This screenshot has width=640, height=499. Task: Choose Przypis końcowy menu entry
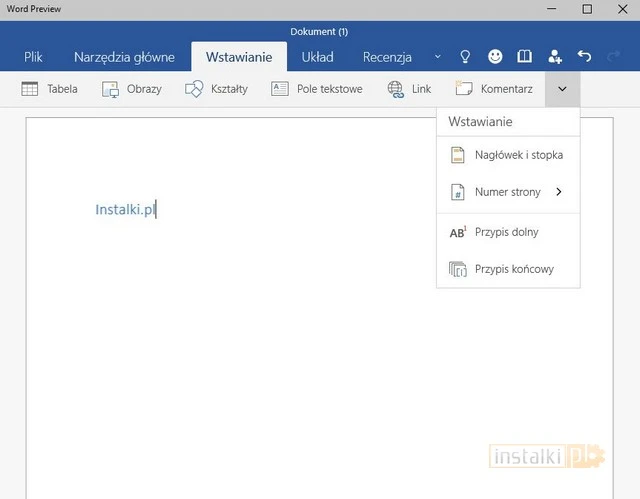pos(508,269)
